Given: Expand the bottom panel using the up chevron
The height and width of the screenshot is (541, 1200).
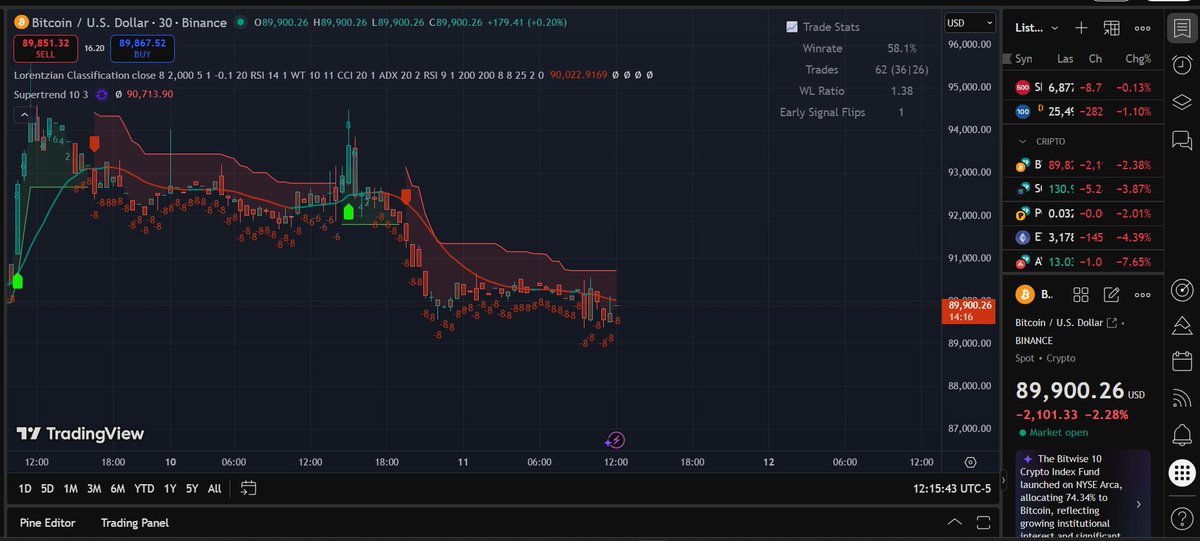Looking at the screenshot, I should [x=954, y=523].
